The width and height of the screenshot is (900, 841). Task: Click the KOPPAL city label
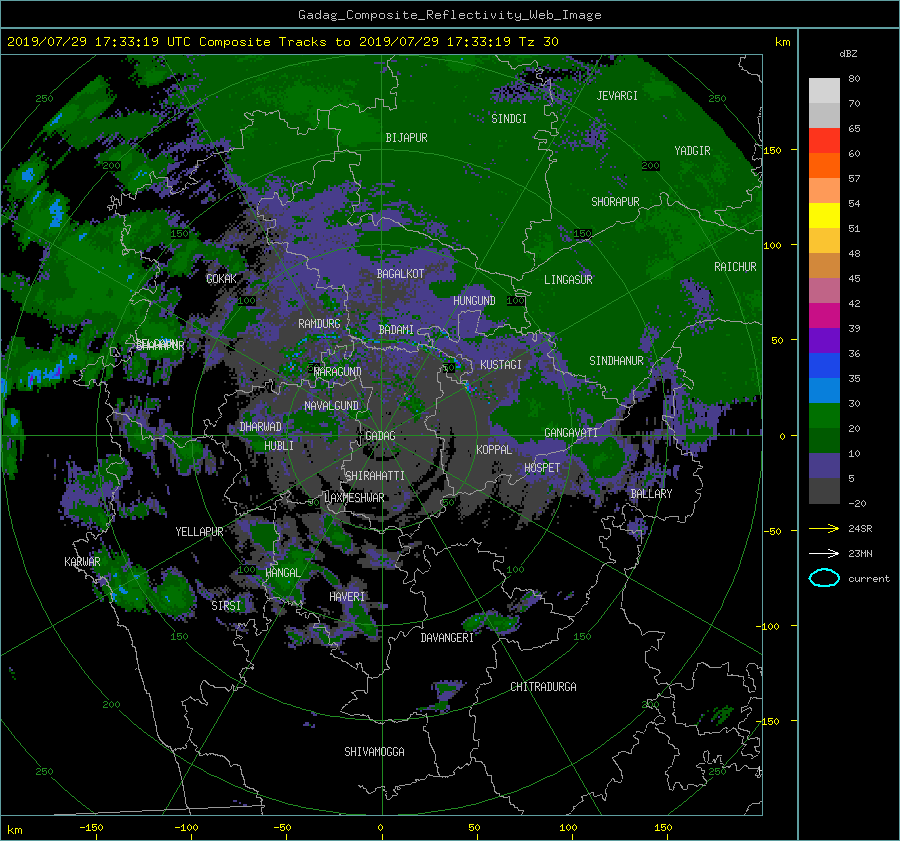(x=494, y=450)
